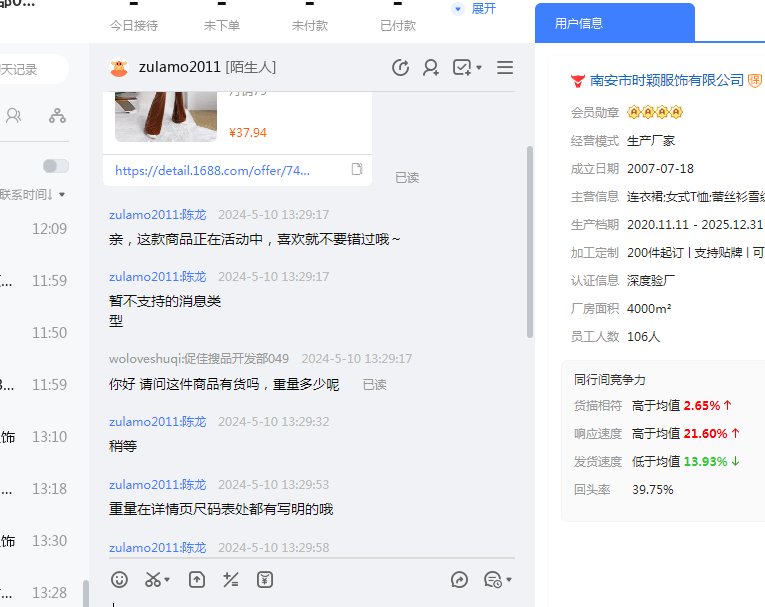Toggle the gray switch in the contact list
This screenshot has width=765, height=607.
pyautogui.click(x=56, y=166)
